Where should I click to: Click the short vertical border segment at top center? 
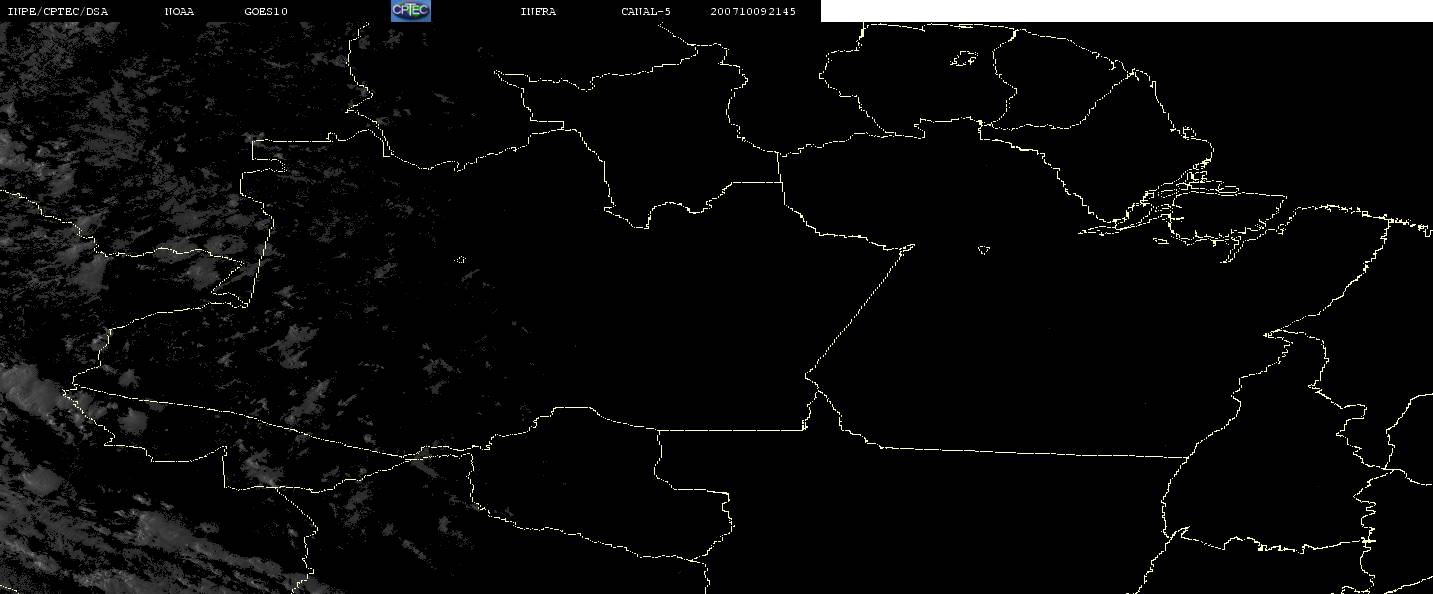779,167
